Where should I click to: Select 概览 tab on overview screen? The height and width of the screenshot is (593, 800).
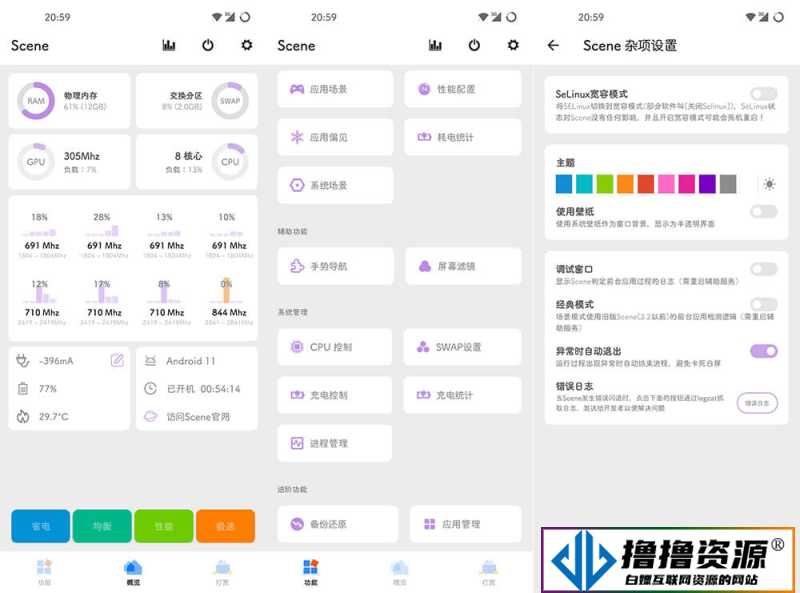[133, 572]
